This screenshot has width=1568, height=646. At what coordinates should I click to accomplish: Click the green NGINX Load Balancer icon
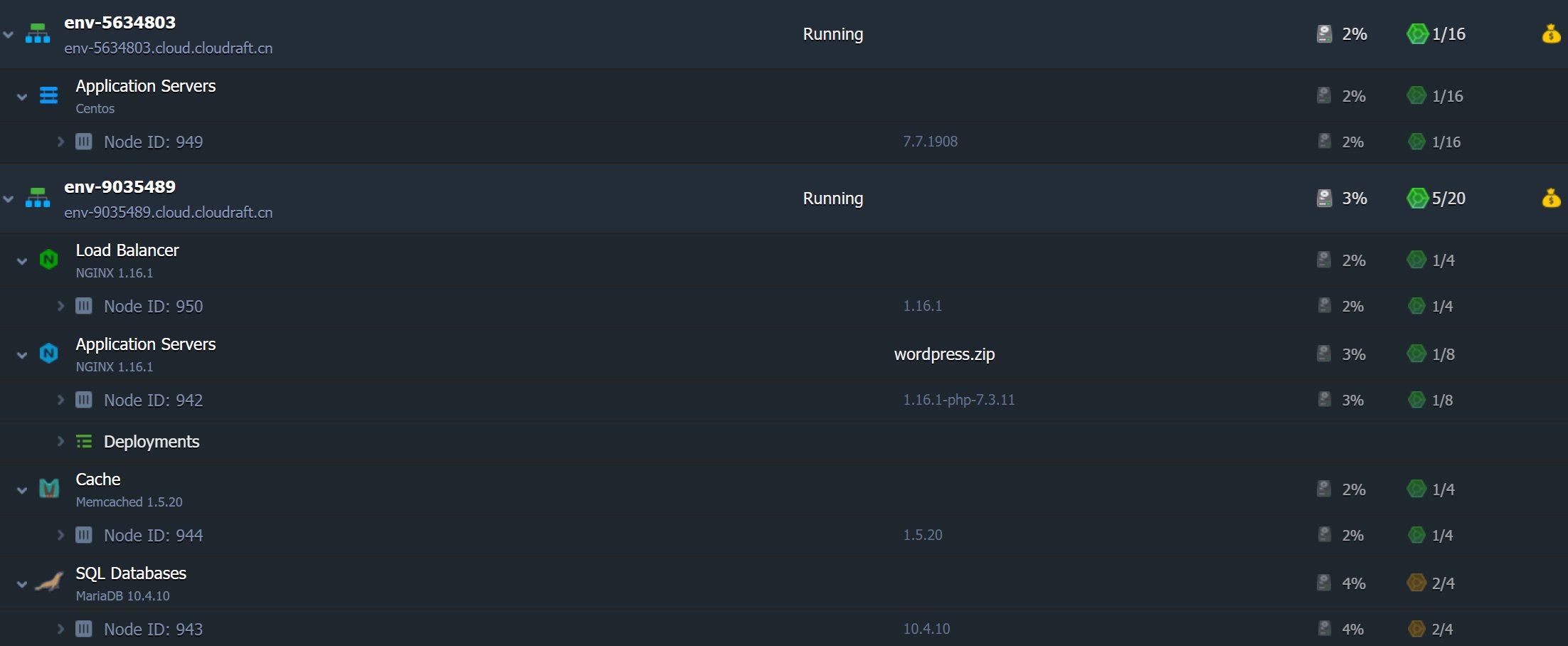48,260
